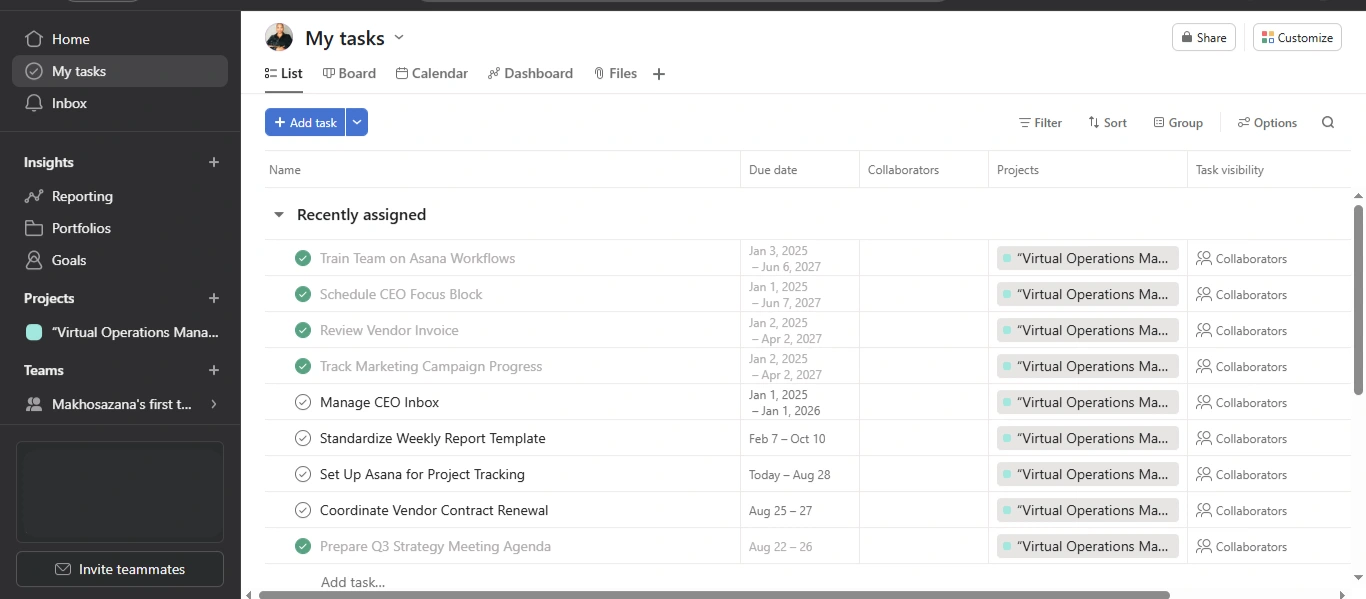Click the plus icon beside Projects
This screenshot has height=599, width=1366.
[214, 298]
